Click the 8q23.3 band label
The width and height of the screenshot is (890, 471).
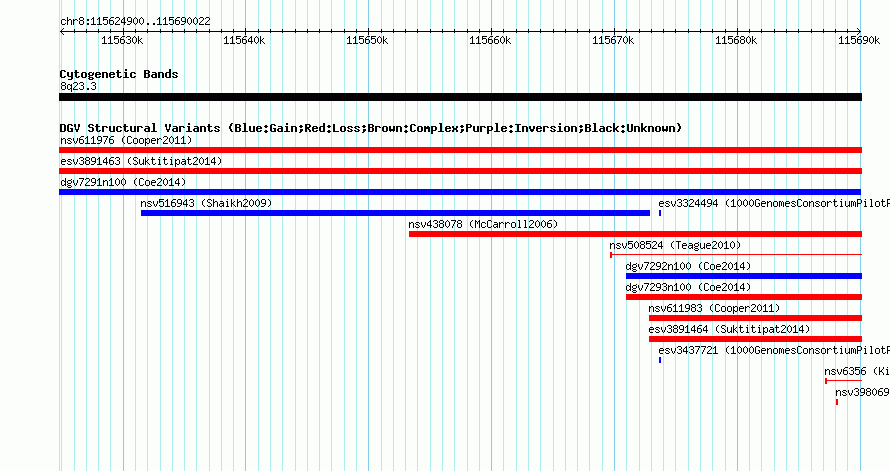78,86
